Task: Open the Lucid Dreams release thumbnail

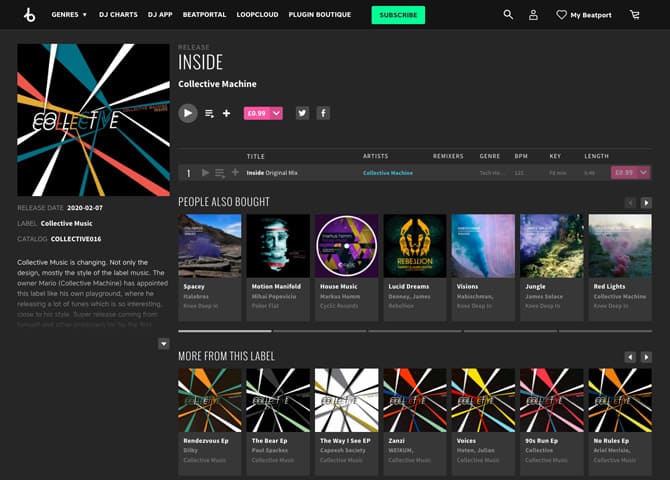Action: pyautogui.click(x=415, y=246)
